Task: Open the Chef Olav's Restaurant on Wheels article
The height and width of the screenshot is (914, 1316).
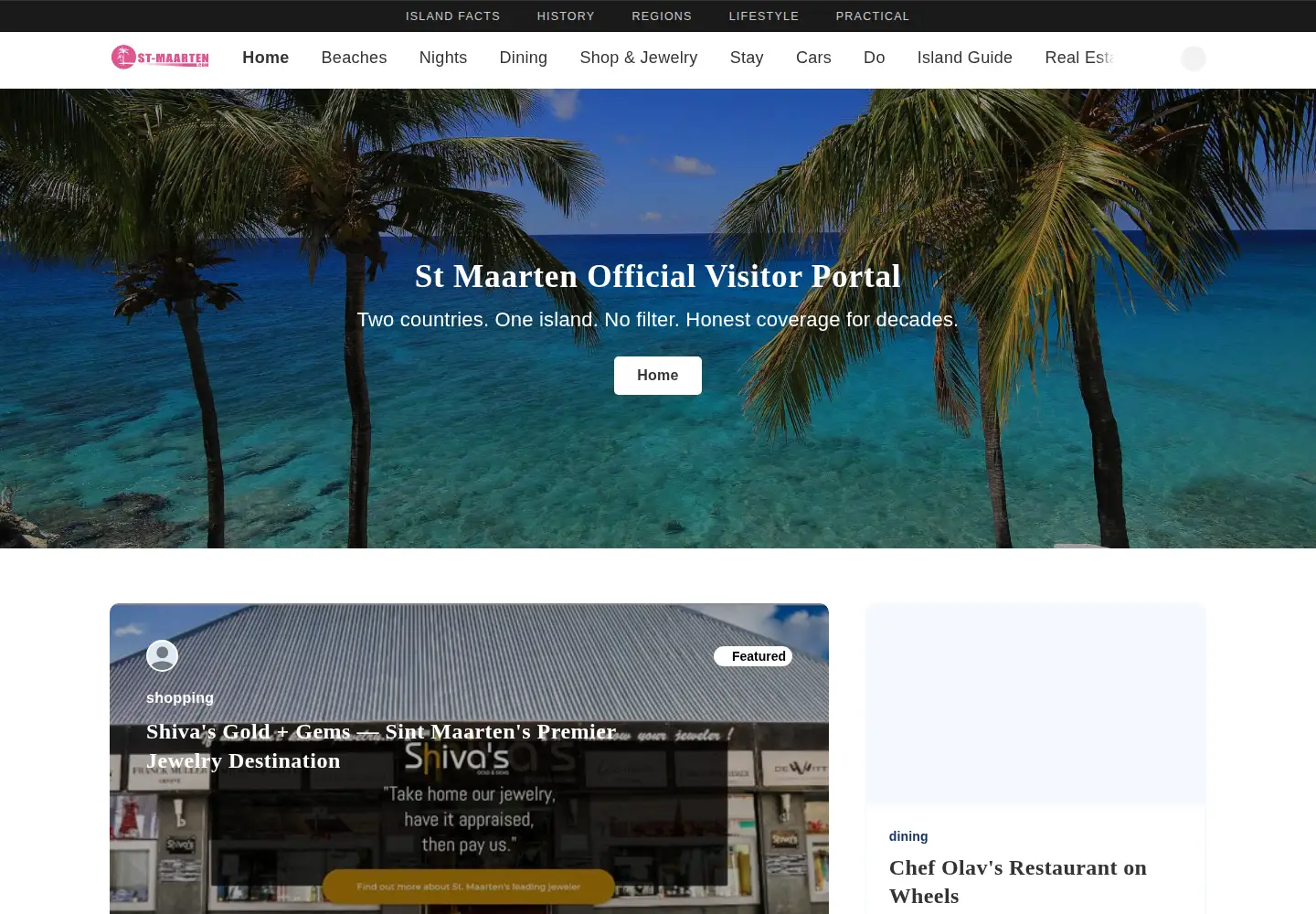Action: (1018, 881)
